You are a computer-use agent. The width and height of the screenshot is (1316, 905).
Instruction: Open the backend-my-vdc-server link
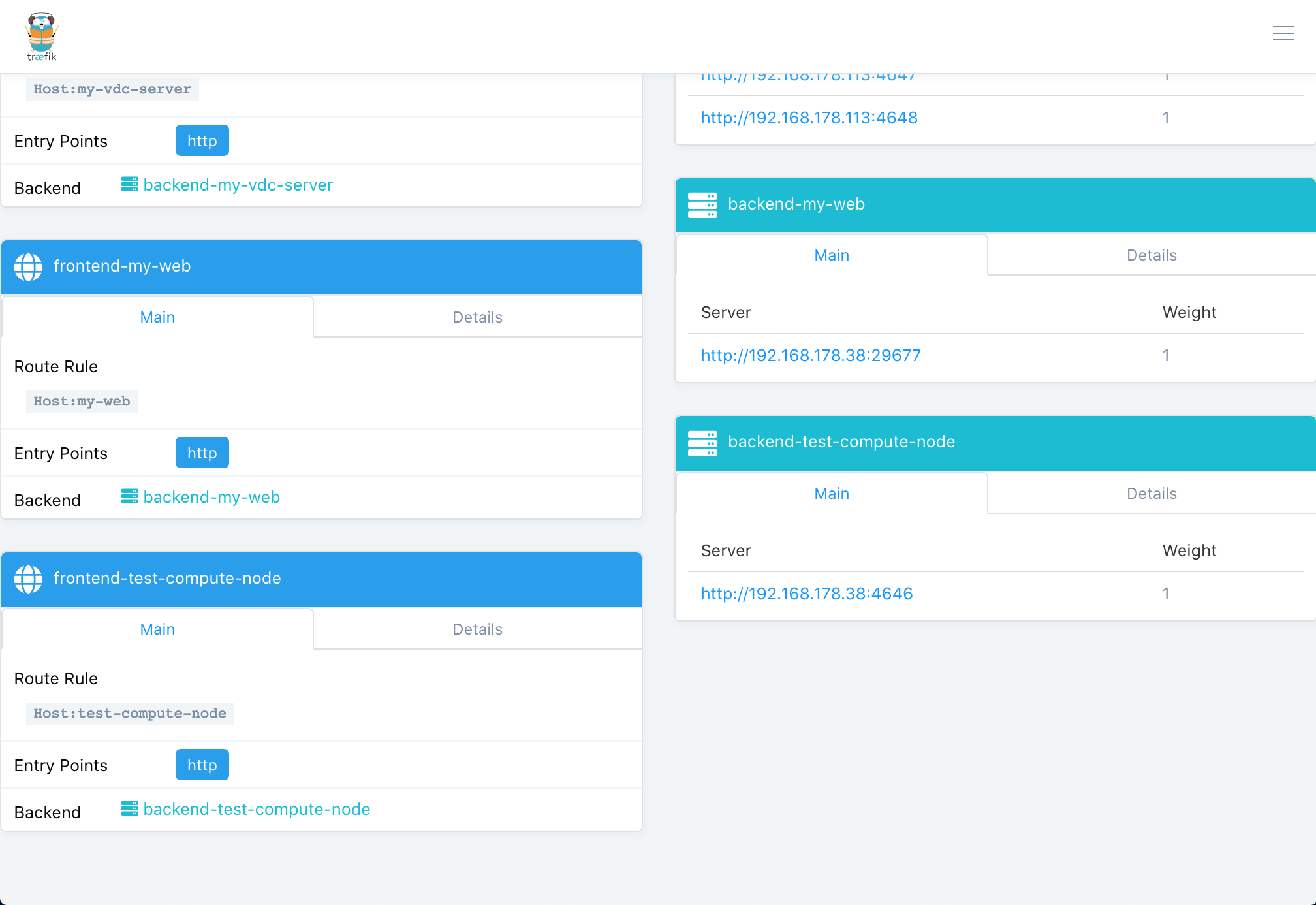click(238, 185)
